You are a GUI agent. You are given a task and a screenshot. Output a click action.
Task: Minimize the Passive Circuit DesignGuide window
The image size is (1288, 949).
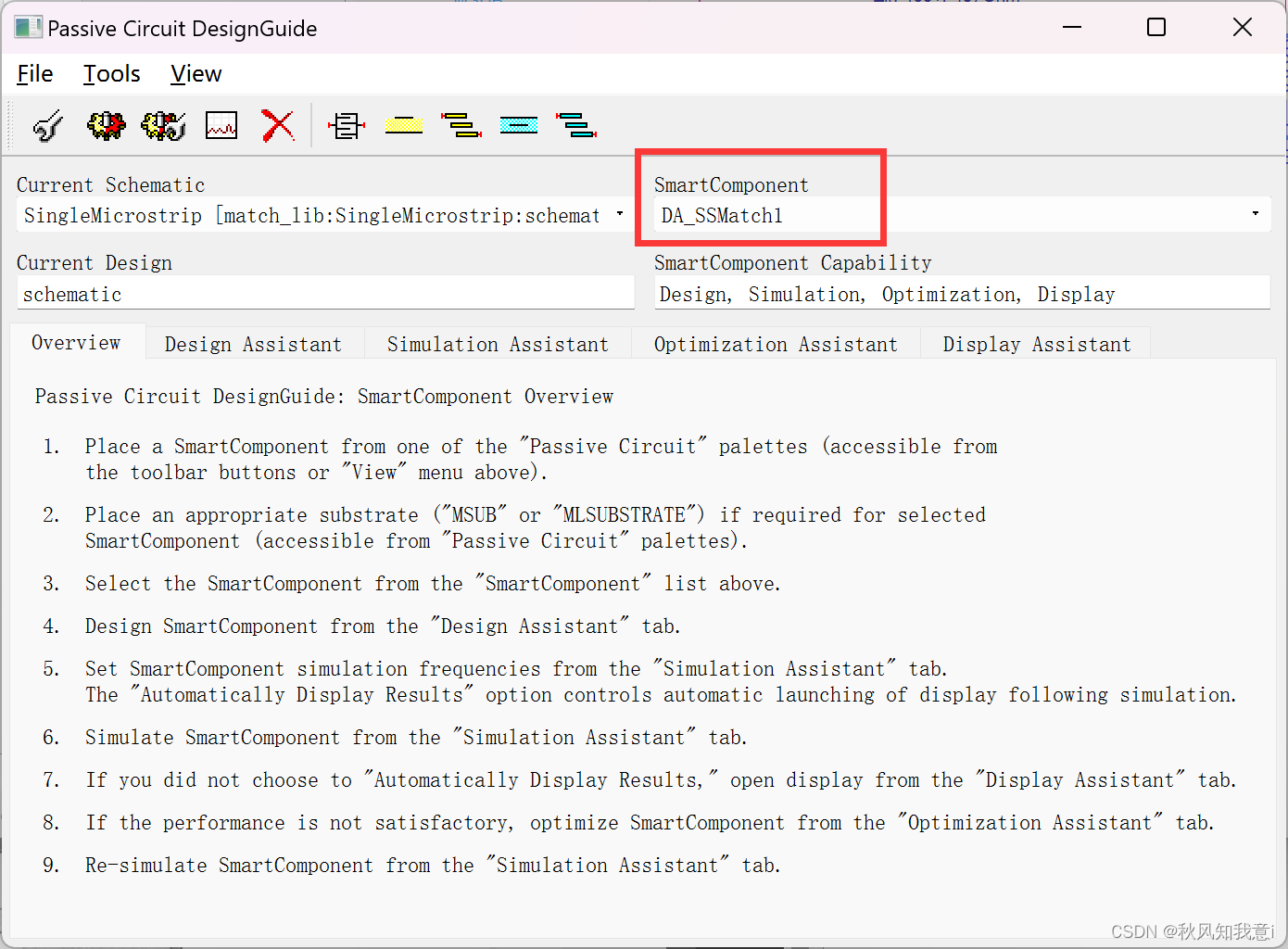(x=1072, y=28)
